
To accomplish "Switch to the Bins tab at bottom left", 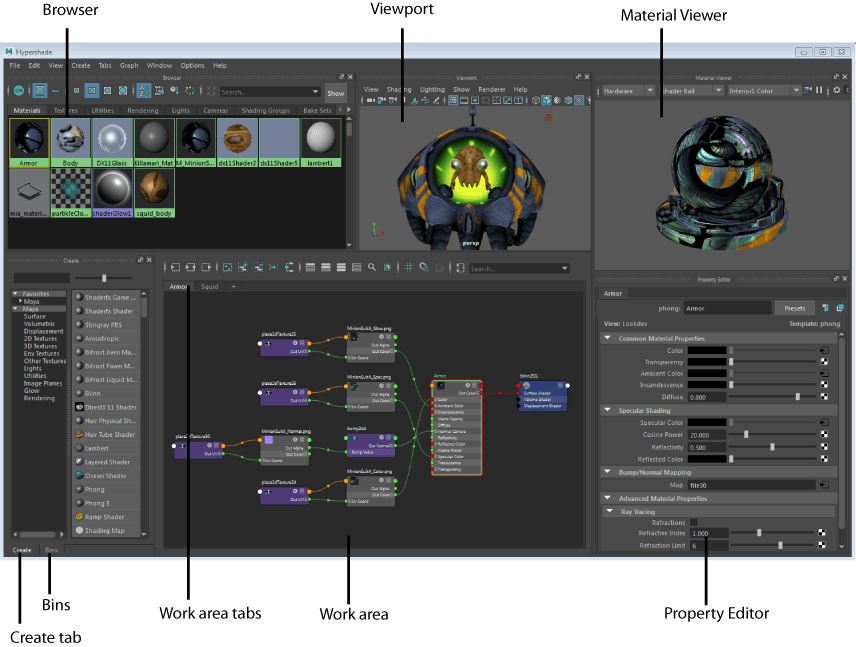I will pos(51,550).
